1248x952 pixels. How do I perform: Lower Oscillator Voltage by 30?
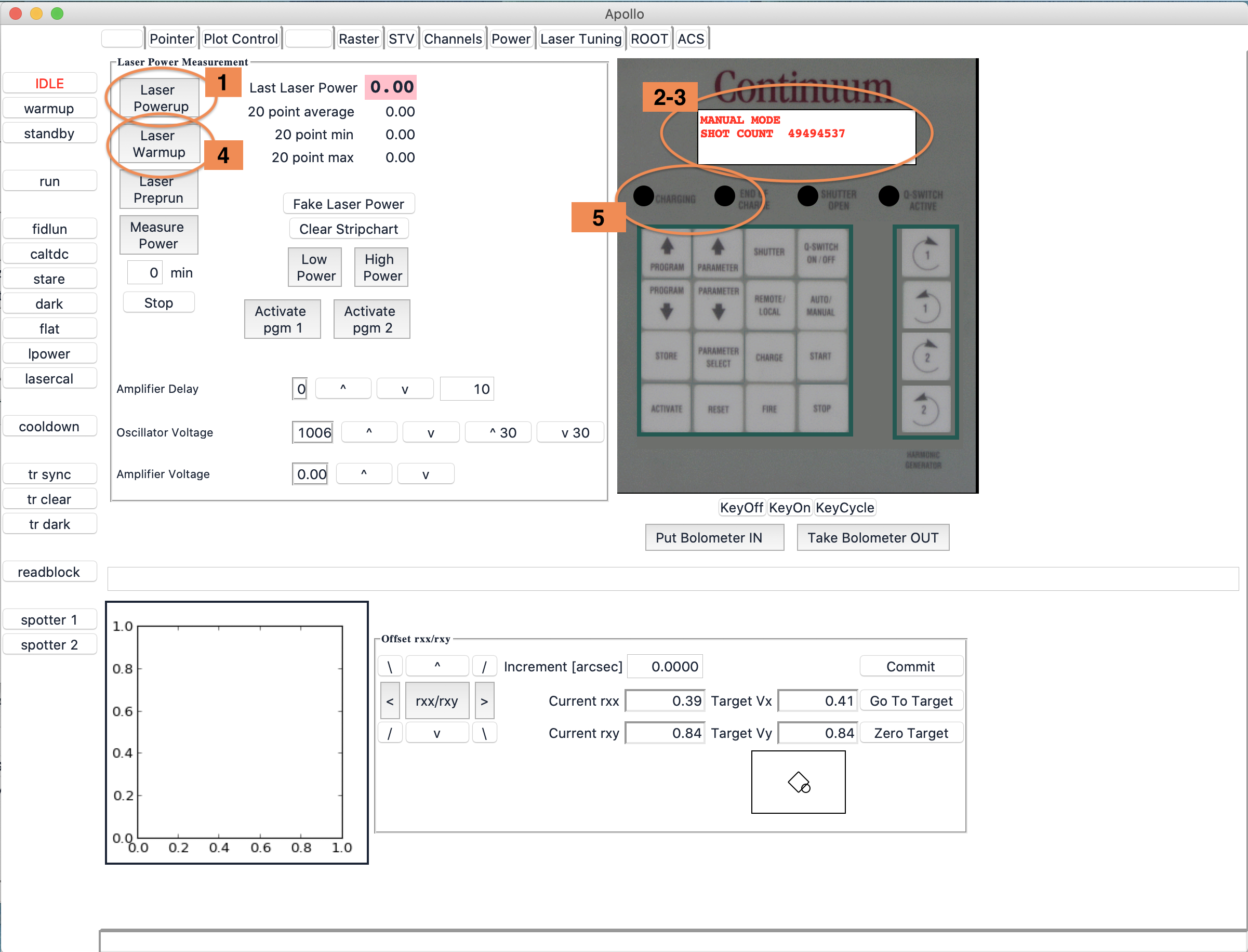tap(570, 432)
